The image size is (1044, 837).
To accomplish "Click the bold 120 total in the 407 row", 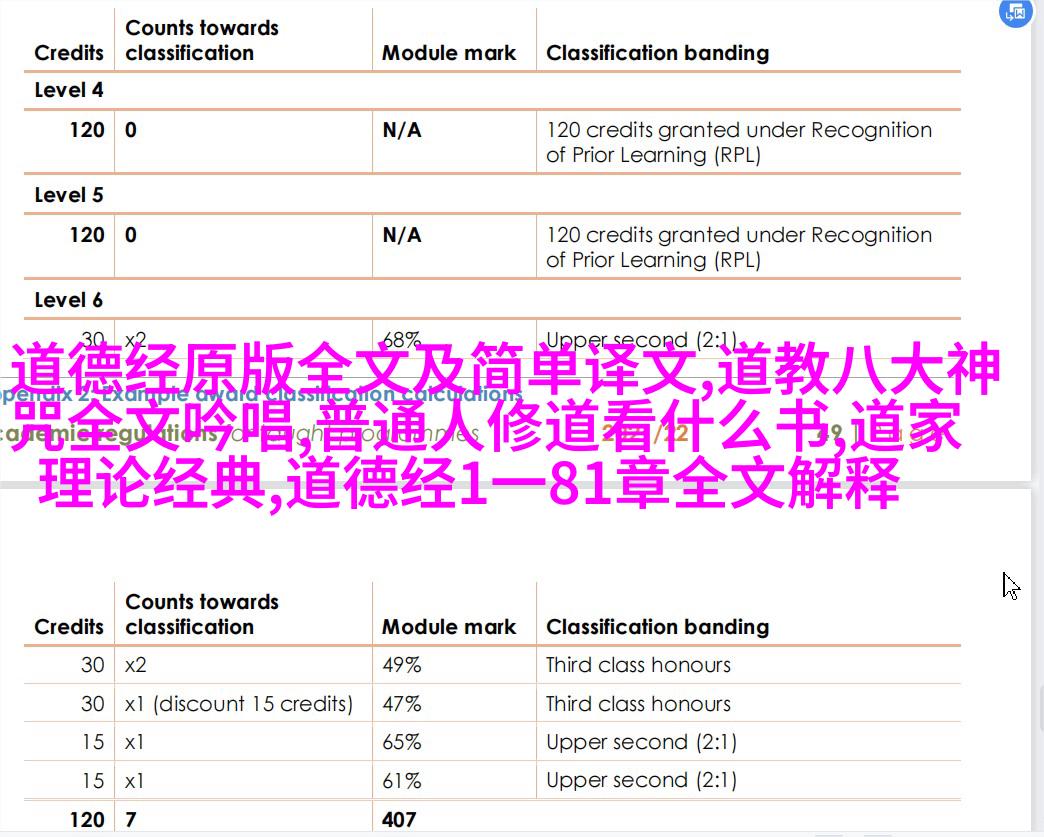I will [x=87, y=819].
